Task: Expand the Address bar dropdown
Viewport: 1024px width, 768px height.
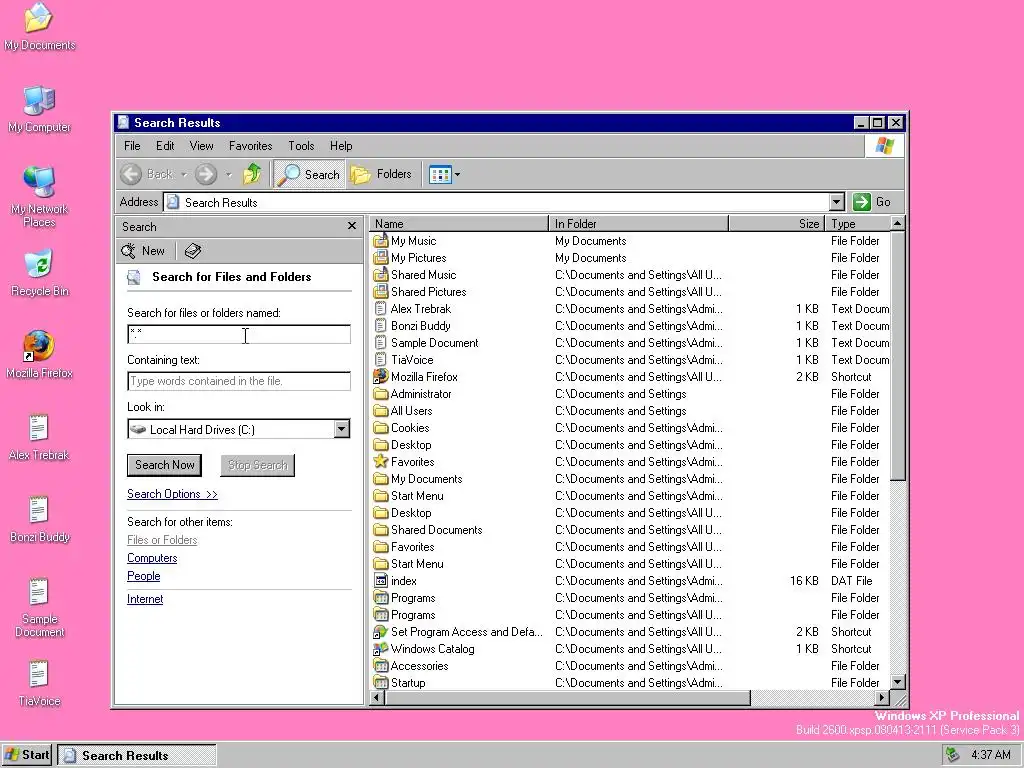Action: coord(837,202)
